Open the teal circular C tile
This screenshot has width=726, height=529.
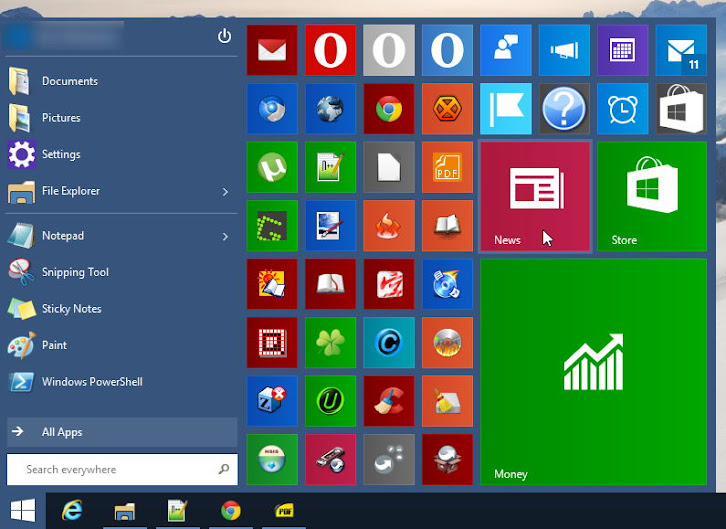[x=388, y=342]
